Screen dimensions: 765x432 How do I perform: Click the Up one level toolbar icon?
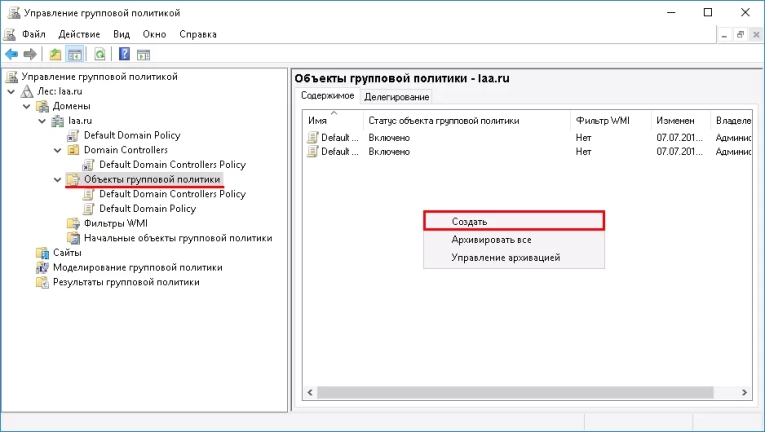(x=56, y=54)
